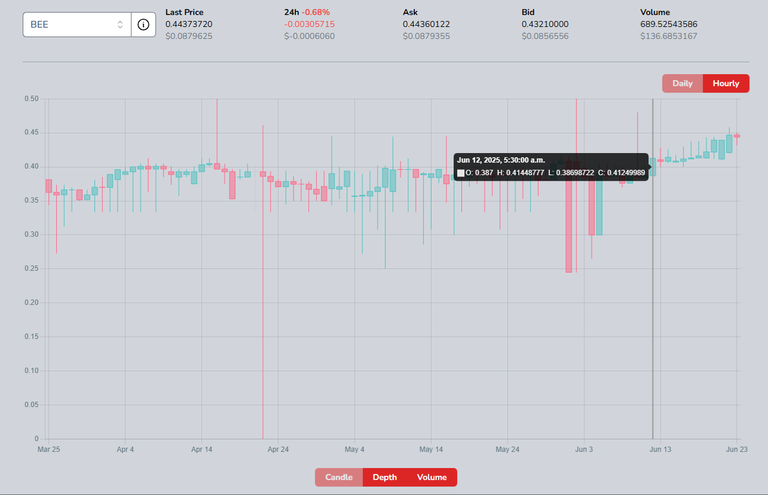
Task: Open the token info icon beside BEE
Action: pyautogui.click(x=143, y=24)
